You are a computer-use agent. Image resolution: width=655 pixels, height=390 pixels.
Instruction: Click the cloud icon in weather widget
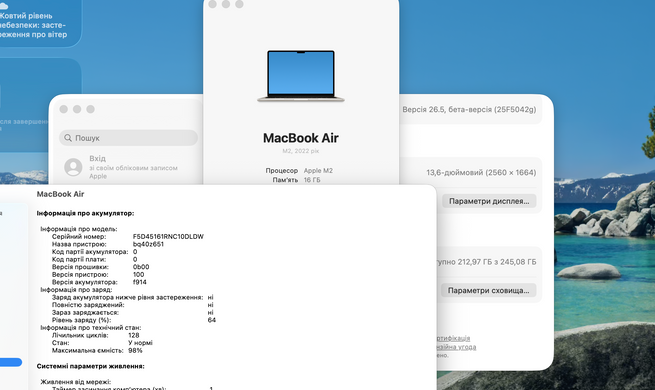pyautogui.click(x=3, y=5)
